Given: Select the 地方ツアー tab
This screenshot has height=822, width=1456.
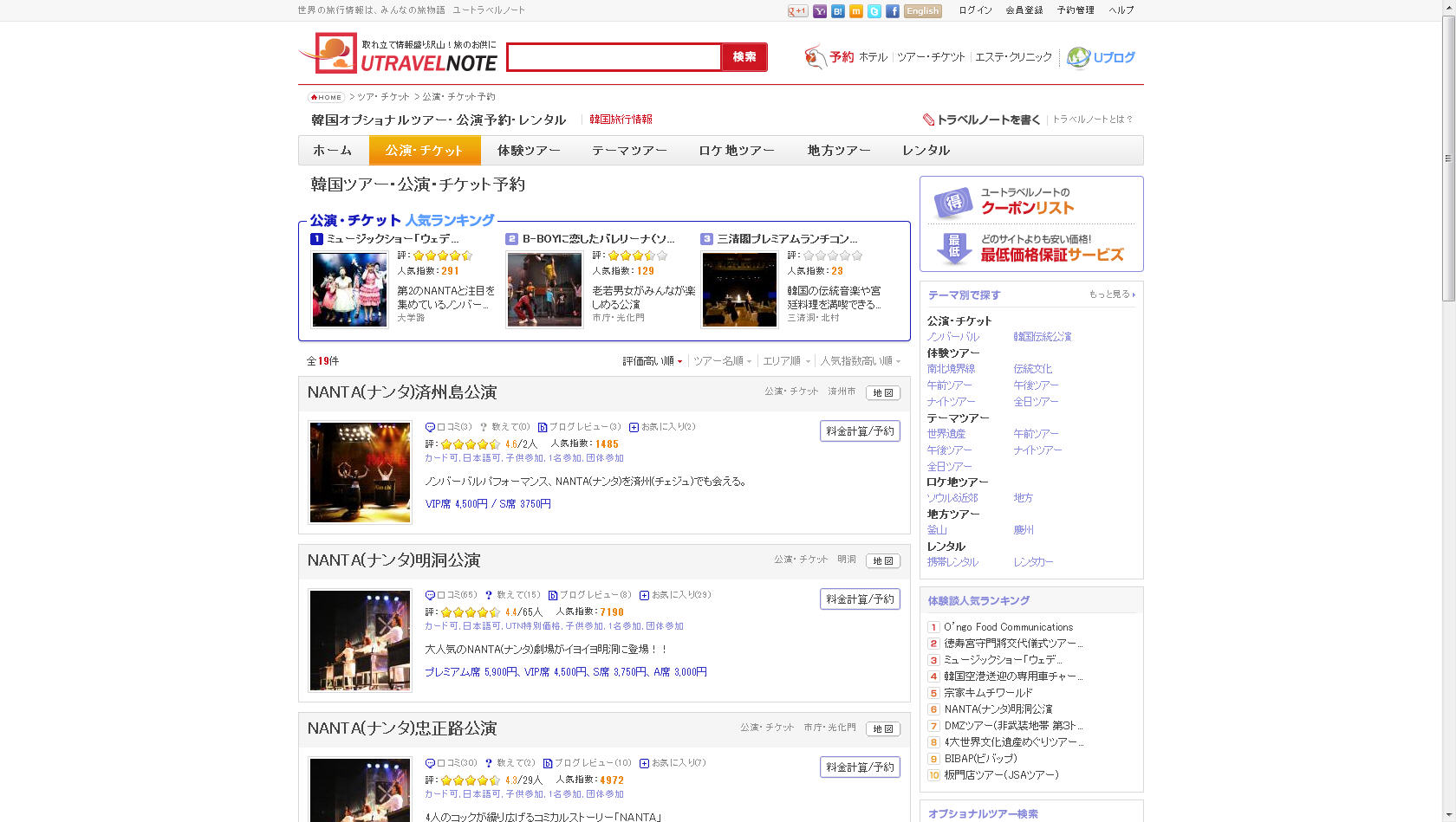Looking at the screenshot, I should pos(839,151).
